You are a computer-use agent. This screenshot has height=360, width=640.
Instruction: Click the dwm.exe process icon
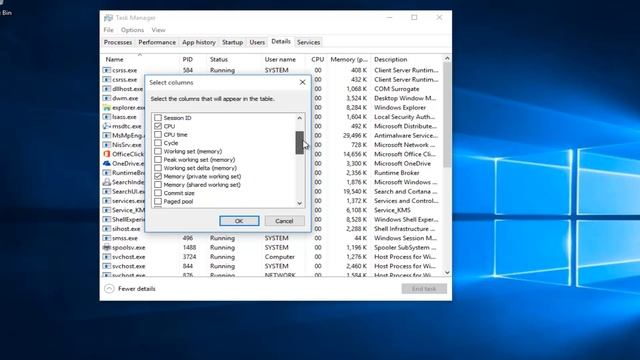pyautogui.click(x=107, y=98)
